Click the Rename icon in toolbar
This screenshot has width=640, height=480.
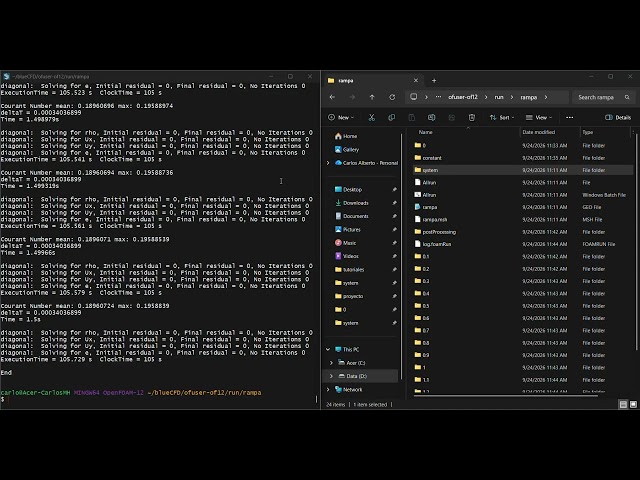pyautogui.click(x=431, y=118)
